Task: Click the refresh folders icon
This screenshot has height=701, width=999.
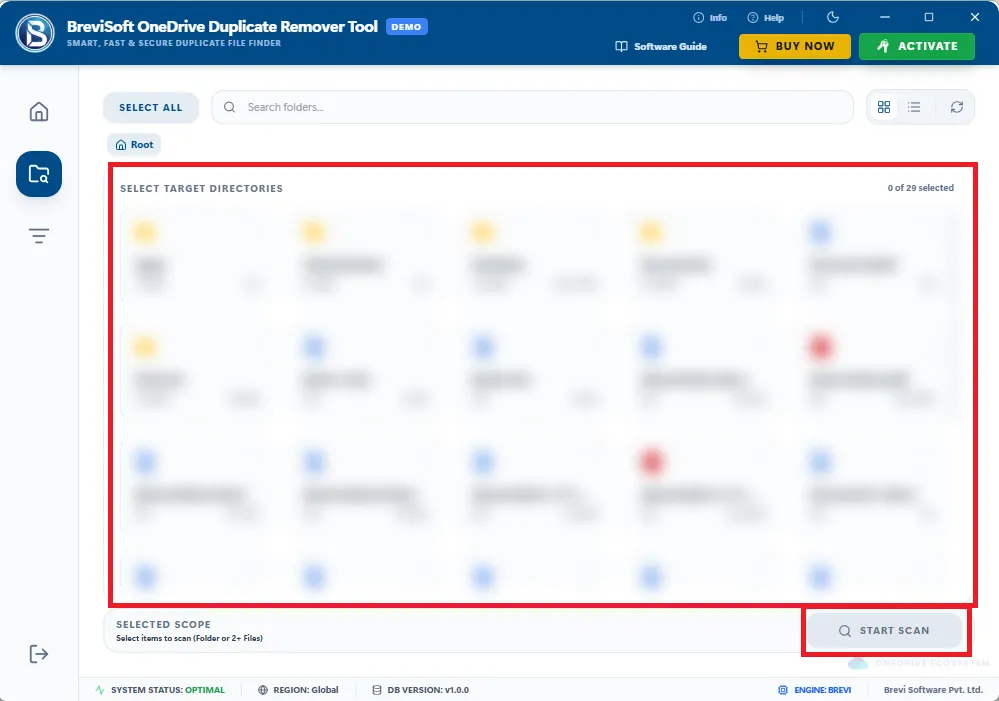Action: point(957,107)
